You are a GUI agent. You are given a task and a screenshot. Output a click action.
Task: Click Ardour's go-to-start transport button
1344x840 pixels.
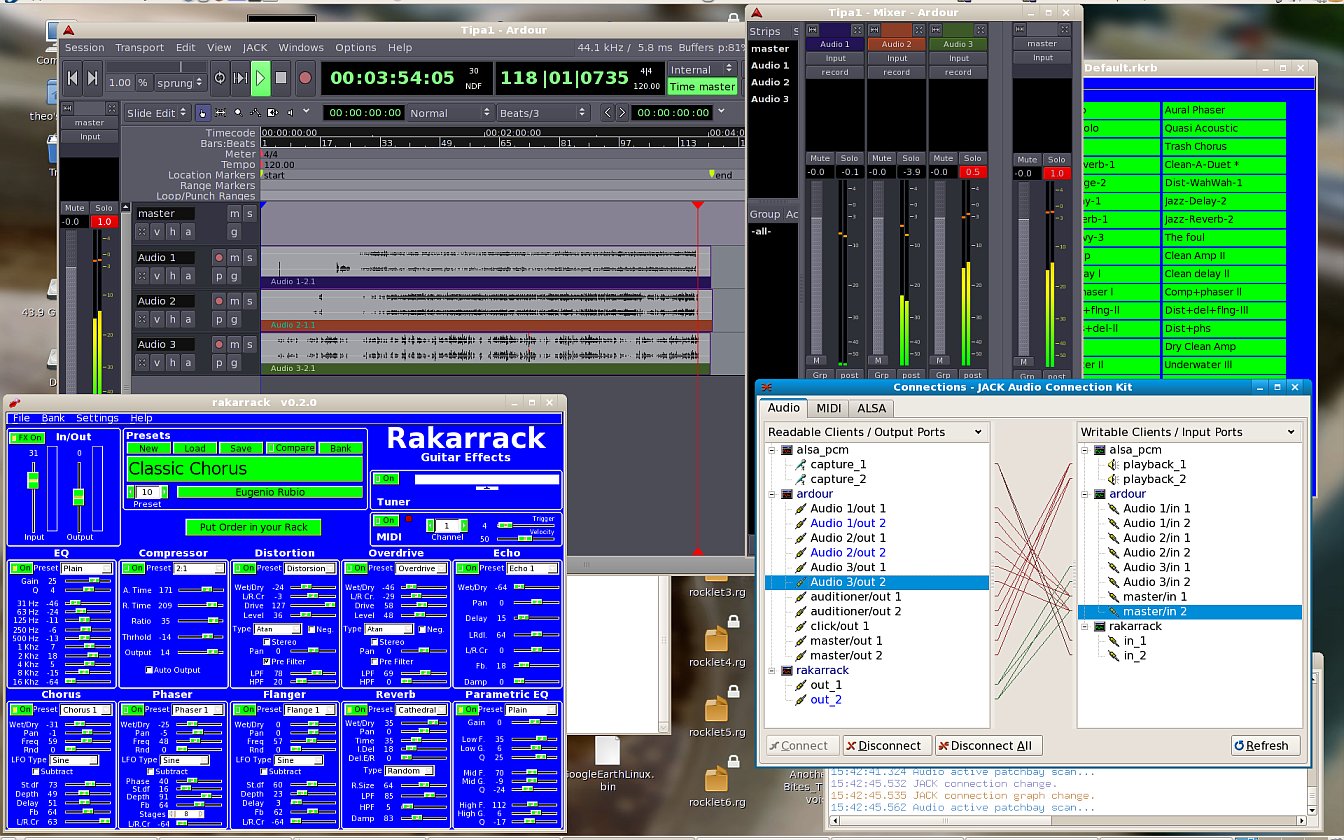[x=72, y=77]
